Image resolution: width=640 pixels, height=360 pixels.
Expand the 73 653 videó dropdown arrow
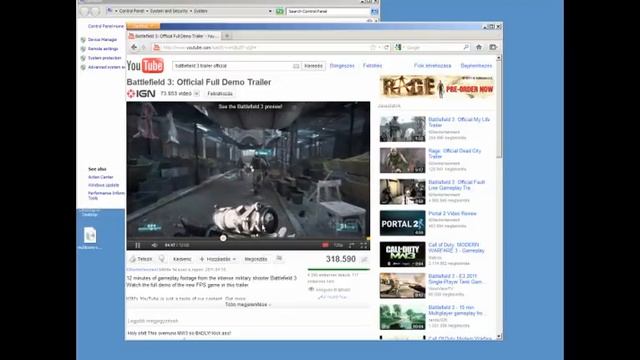click(196, 93)
